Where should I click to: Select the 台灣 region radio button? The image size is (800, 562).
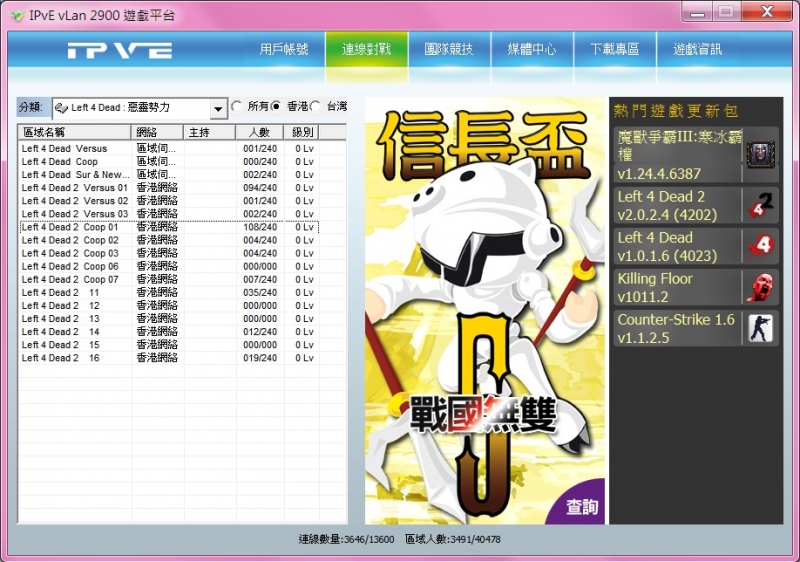315,107
